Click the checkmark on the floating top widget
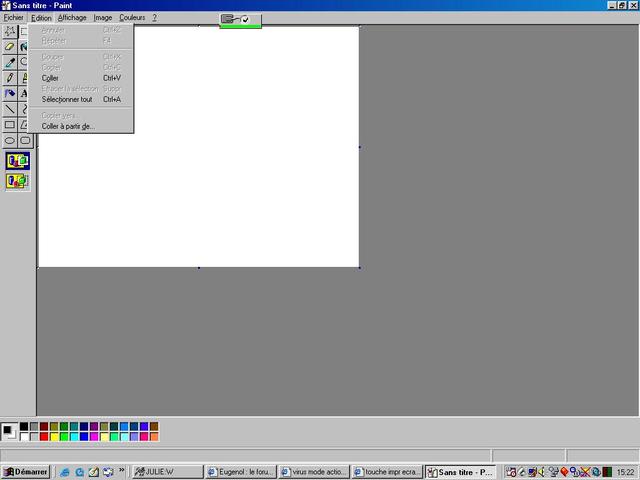 click(x=245, y=19)
